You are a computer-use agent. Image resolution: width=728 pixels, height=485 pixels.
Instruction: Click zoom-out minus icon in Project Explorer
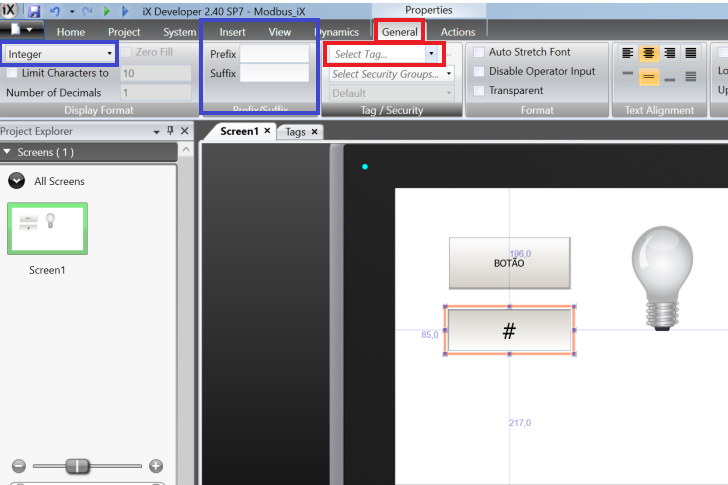[x=18, y=465]
